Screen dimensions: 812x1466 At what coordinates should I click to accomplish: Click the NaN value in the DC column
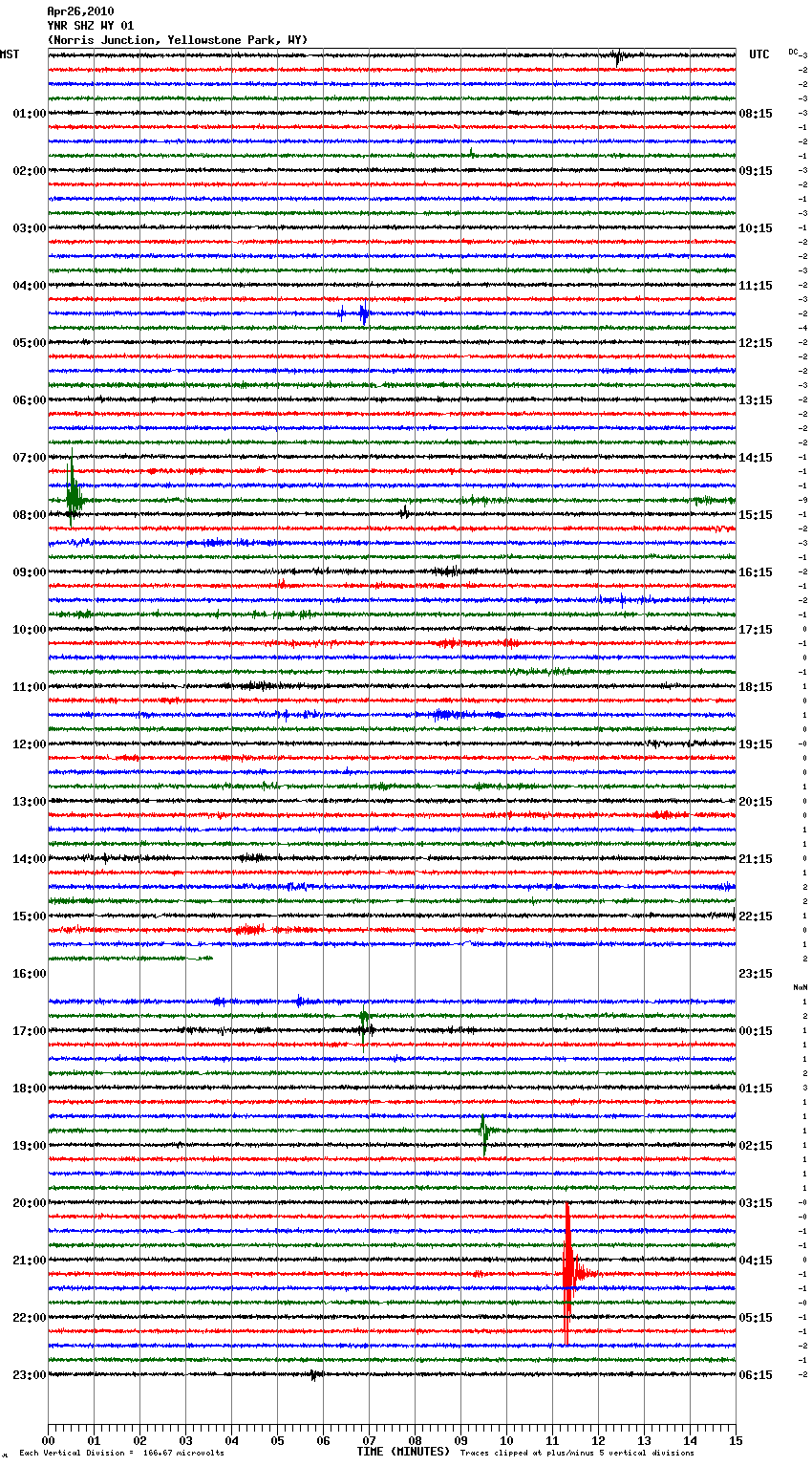click(x=801, y=987)
